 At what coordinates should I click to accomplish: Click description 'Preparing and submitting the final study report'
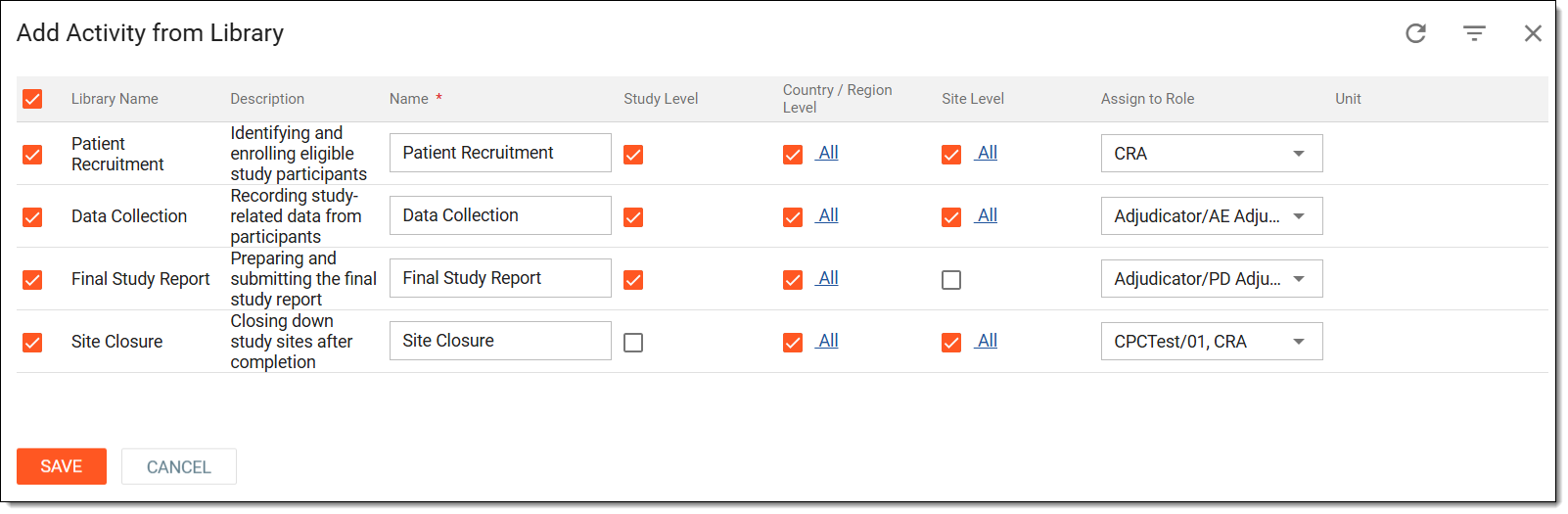303,279
